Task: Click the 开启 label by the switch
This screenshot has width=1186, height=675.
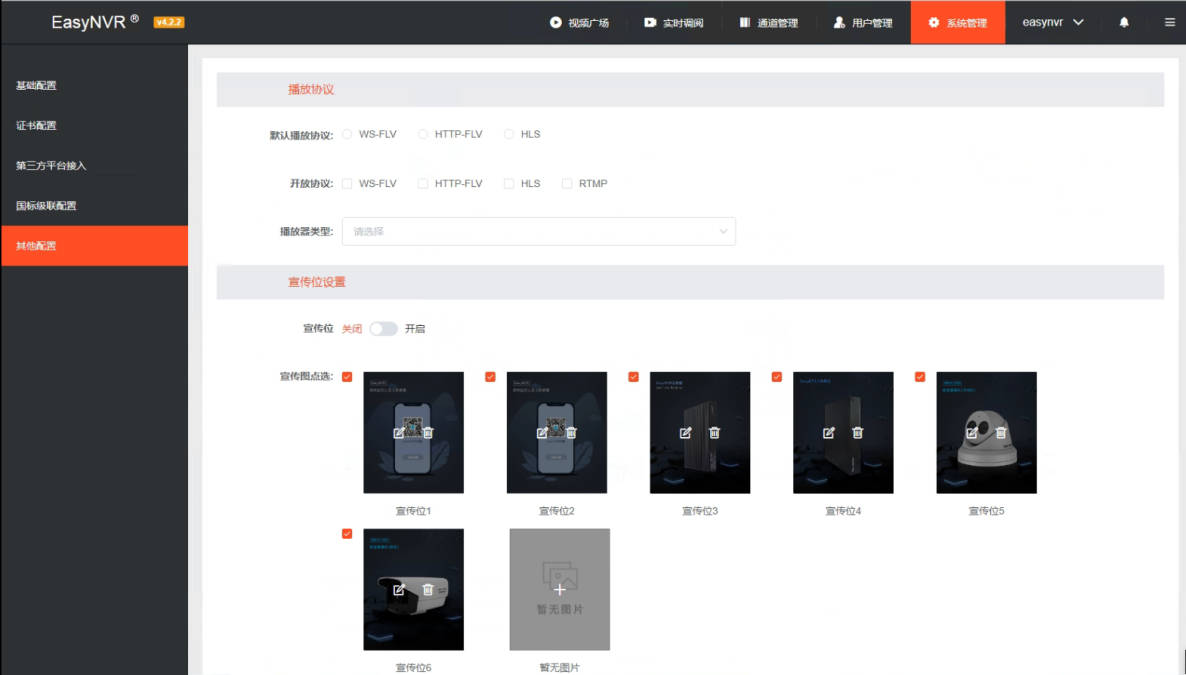Action: [x=414, y=328]
